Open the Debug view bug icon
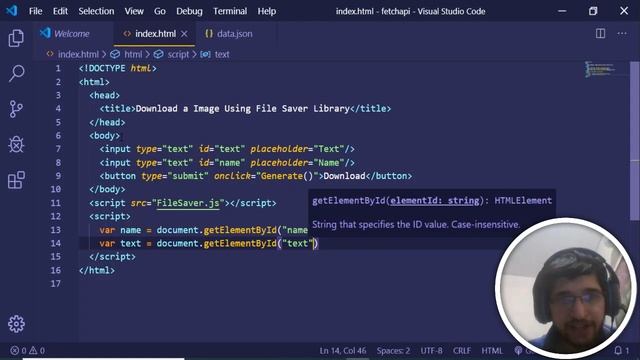The image size is (640, 360). point(16,144)
